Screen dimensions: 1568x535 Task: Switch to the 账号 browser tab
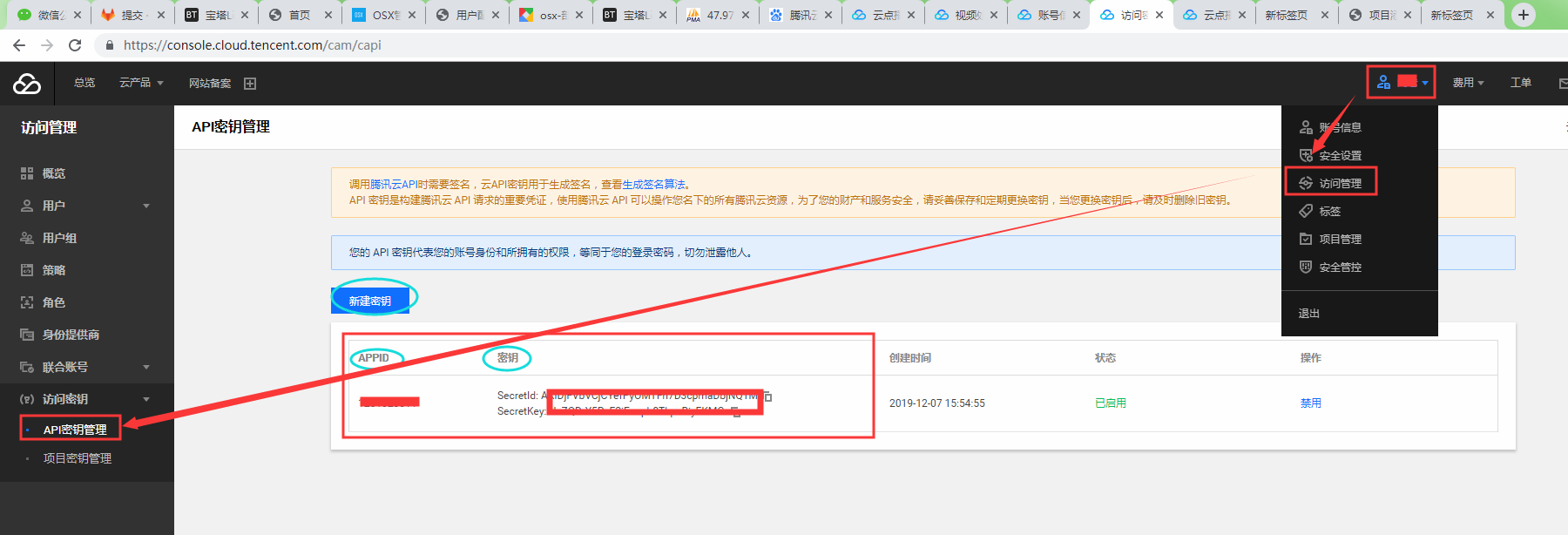1051,15
